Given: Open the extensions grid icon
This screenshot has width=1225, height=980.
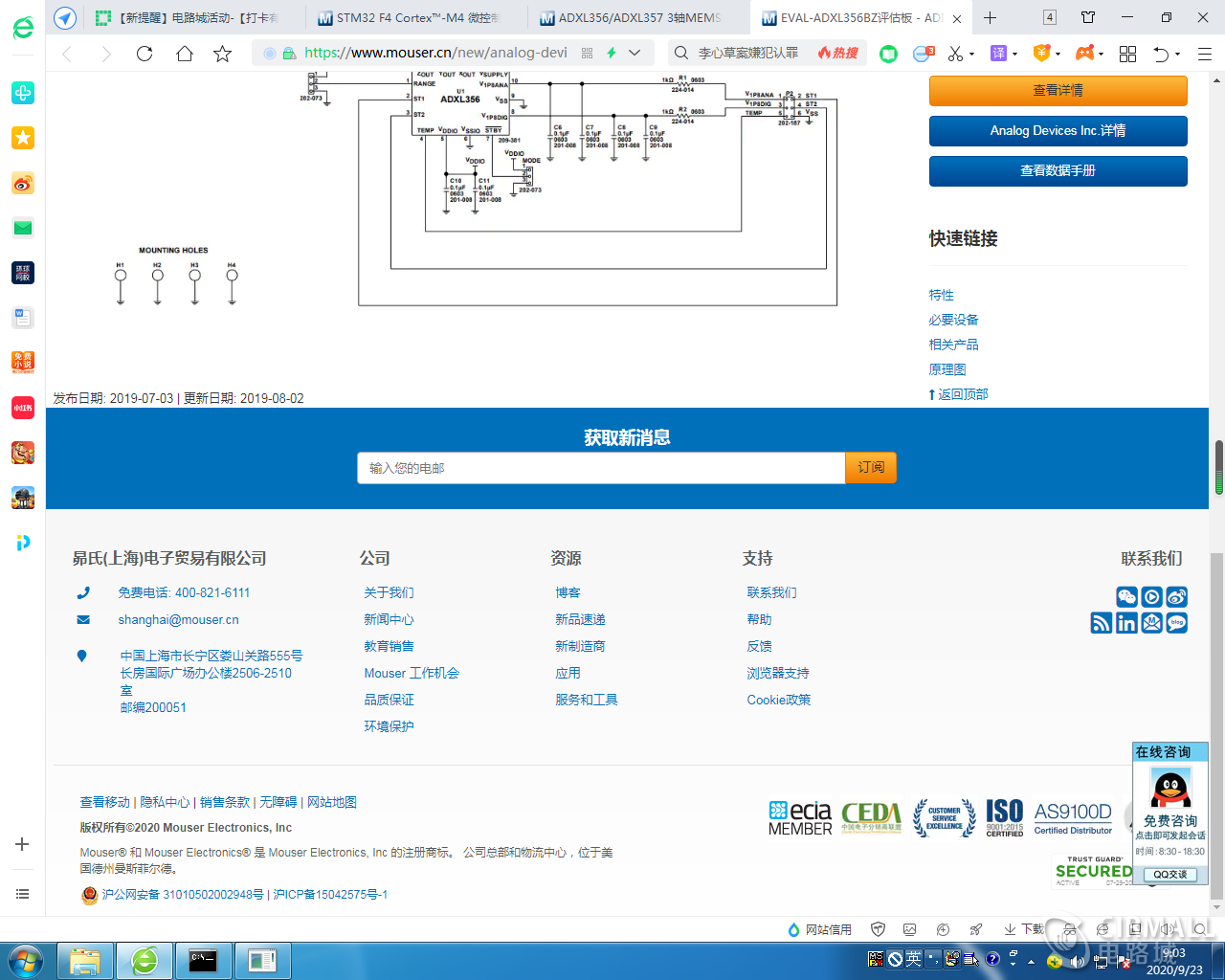Looking at the screenshot, I should click(x=1127, y=54).
